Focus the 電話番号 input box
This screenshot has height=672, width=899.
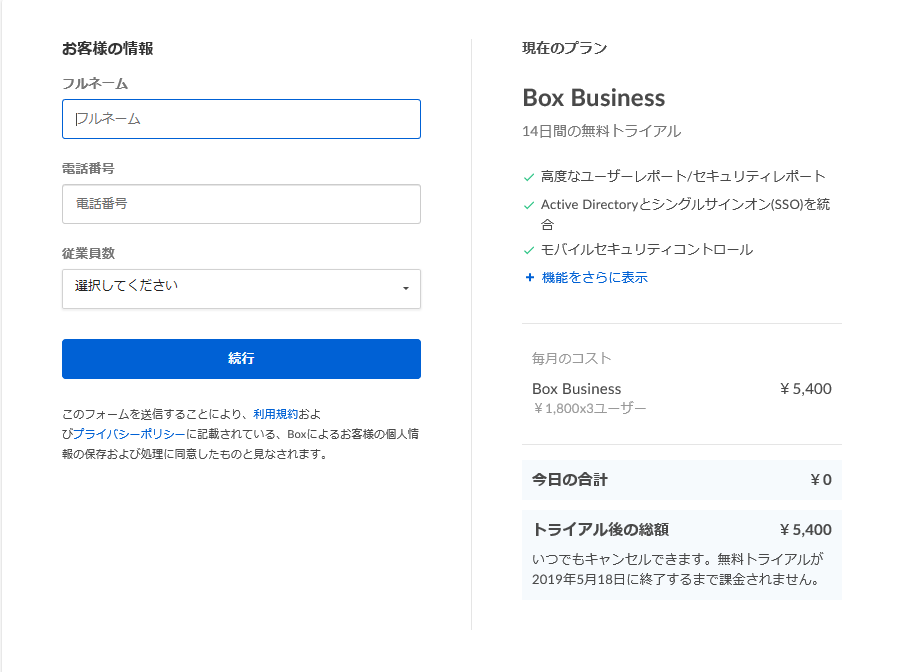click(241, 204)
